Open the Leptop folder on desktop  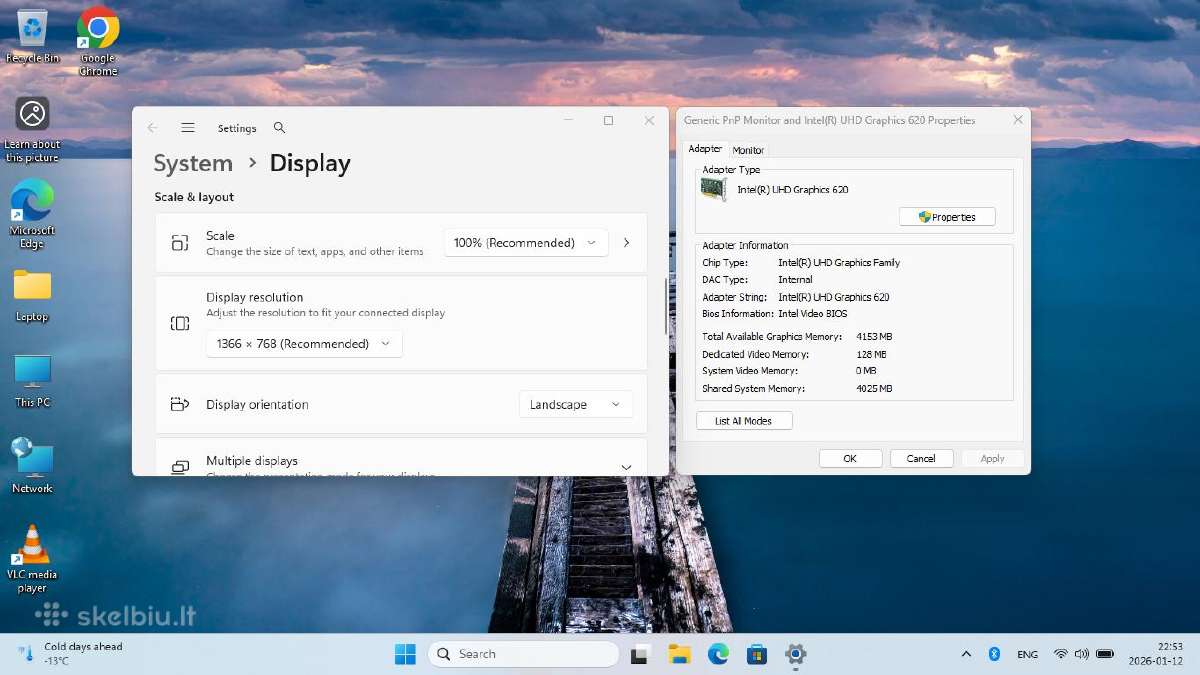32,295
